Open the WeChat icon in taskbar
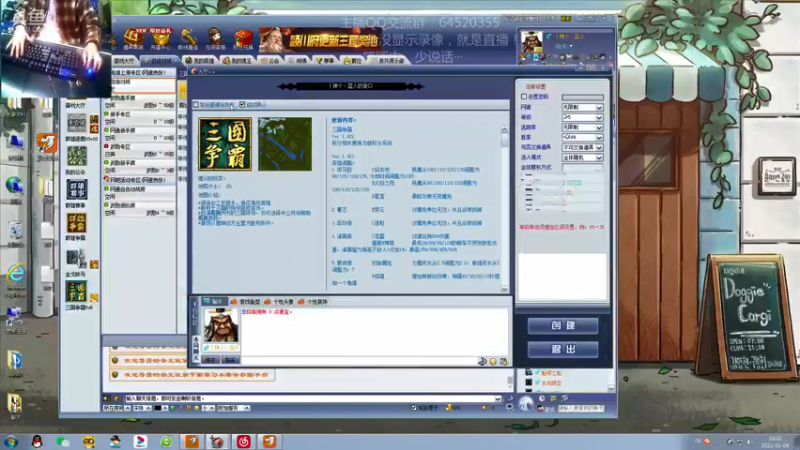Screen dimensions: 800x450 click(63, 441)
